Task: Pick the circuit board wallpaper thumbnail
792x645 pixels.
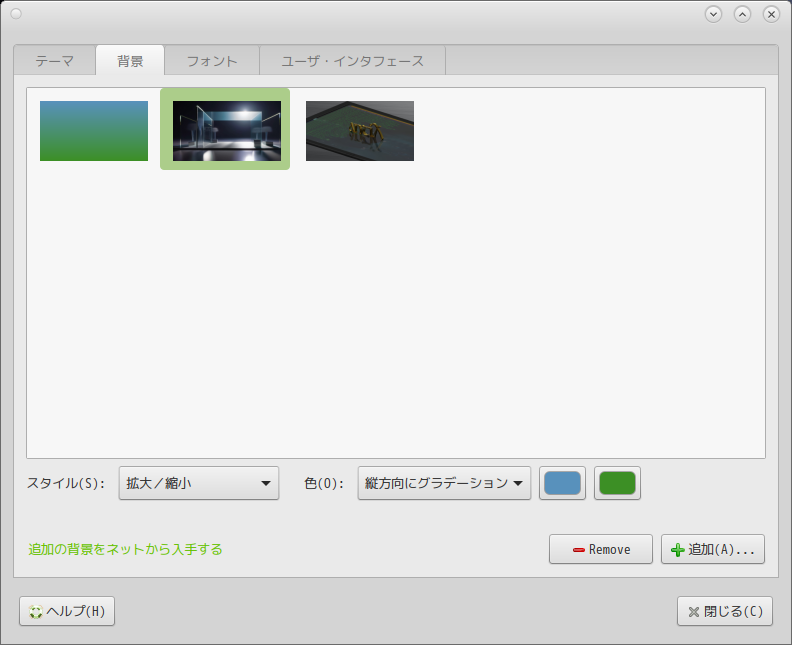Action: point(360,131)
